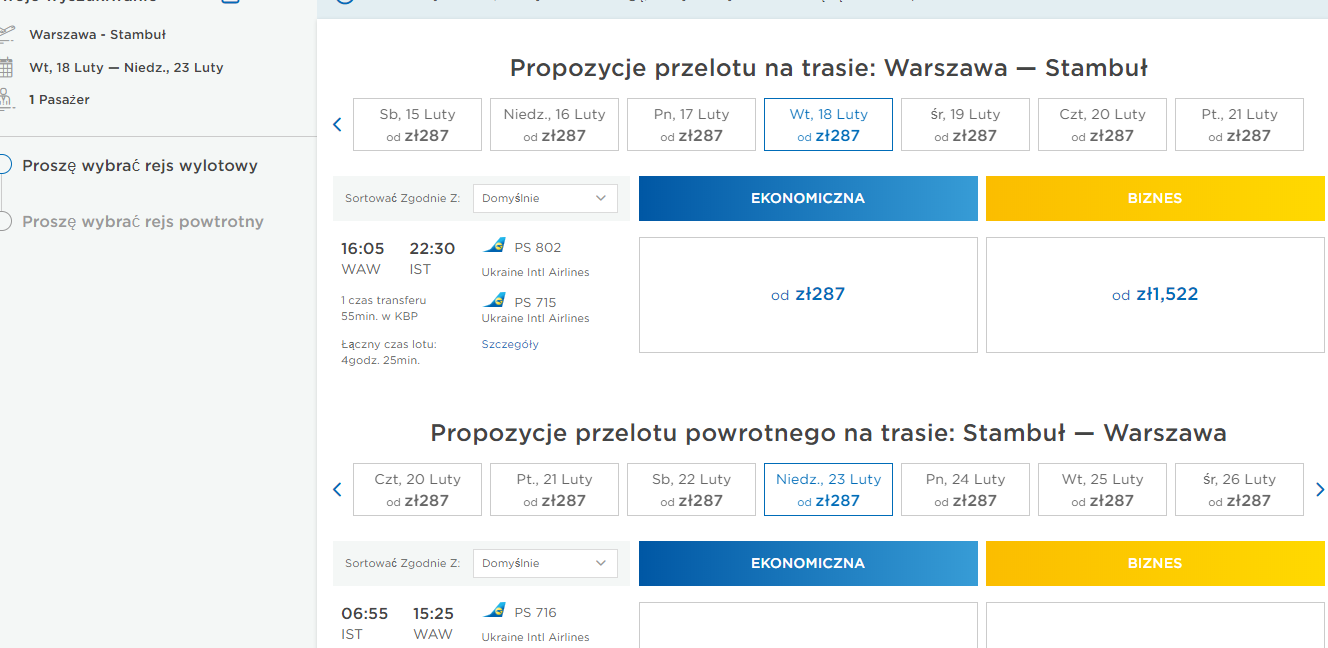Show earlier outbound dates with left arrow
This screenshot has height=648, width=1328.
pos(337,125)
